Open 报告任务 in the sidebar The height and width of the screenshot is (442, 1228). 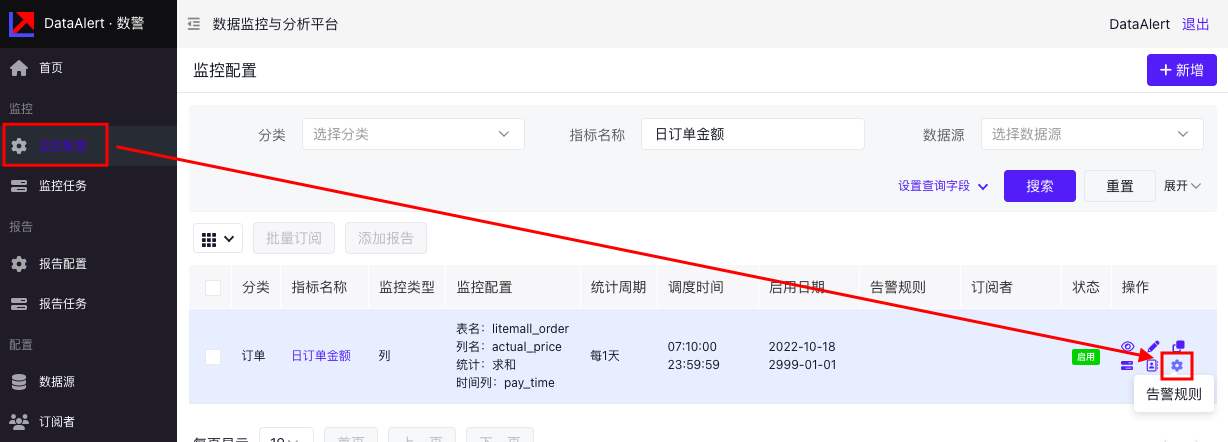point(88,303)
